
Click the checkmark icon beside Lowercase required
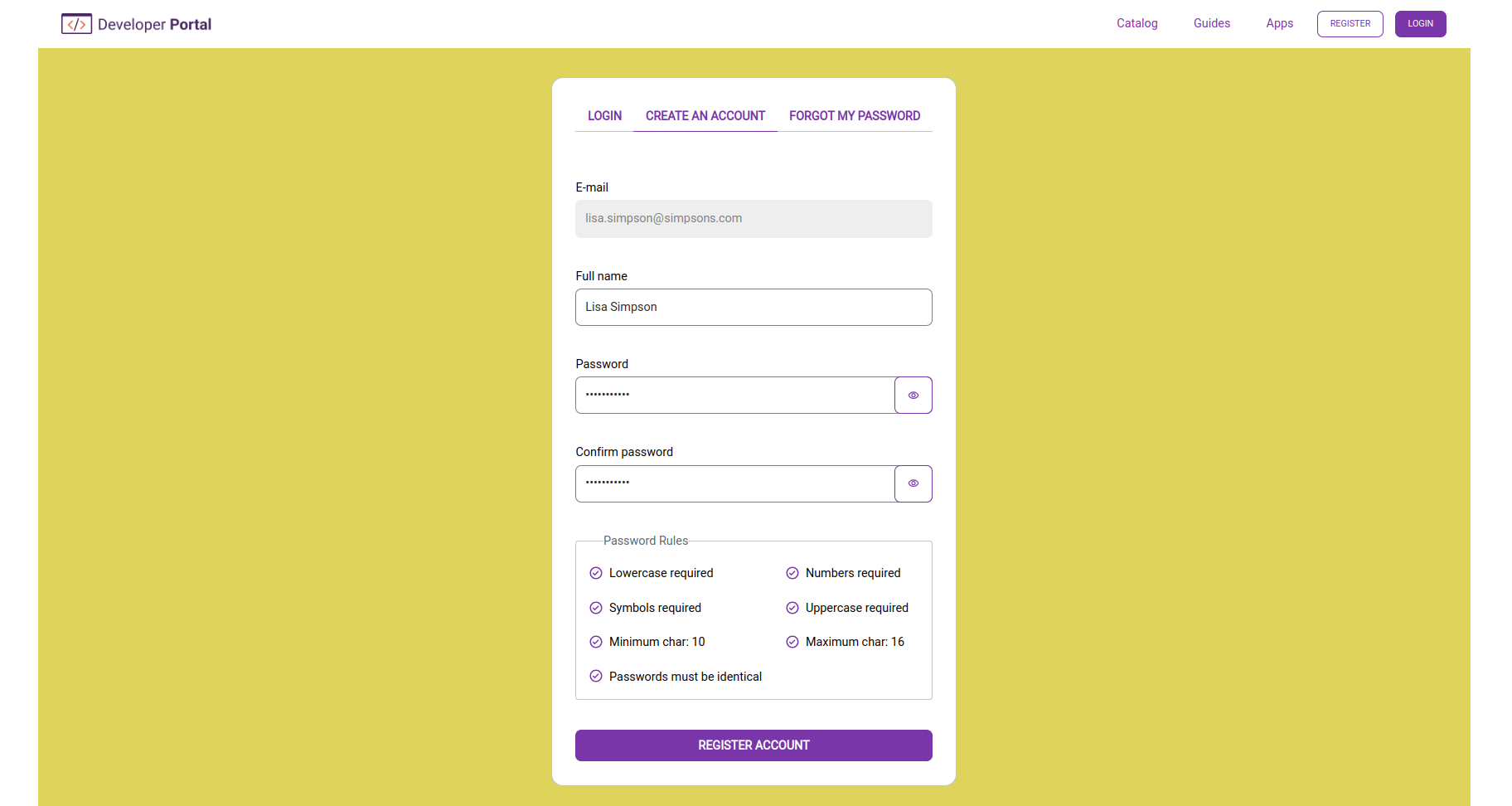pos(596,572)
